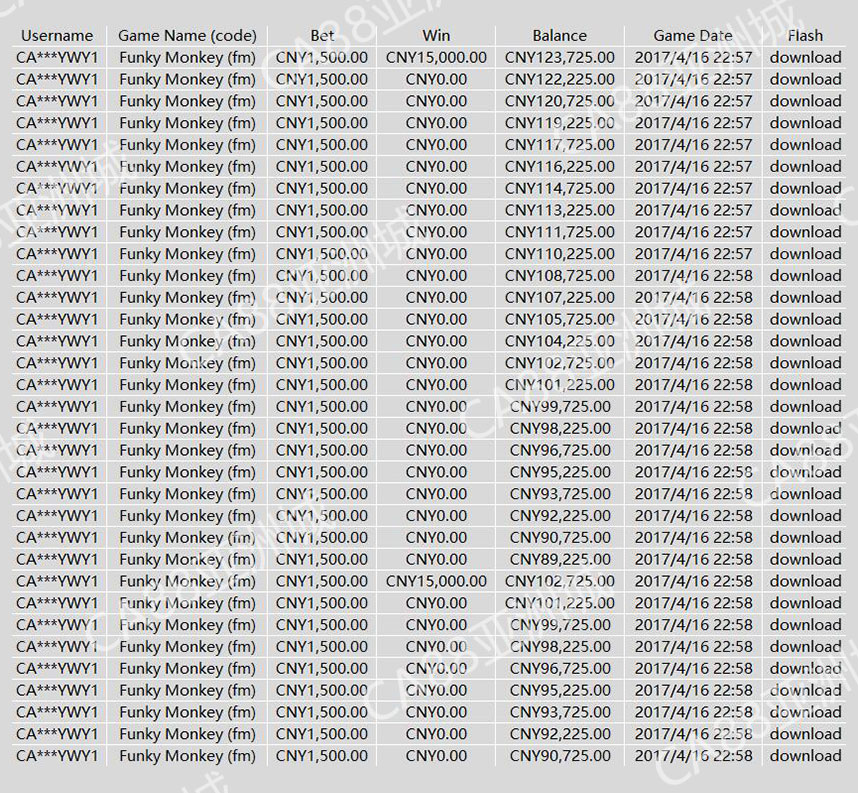Download flash for the CNY123,725.00 balance row

point(805,57)
